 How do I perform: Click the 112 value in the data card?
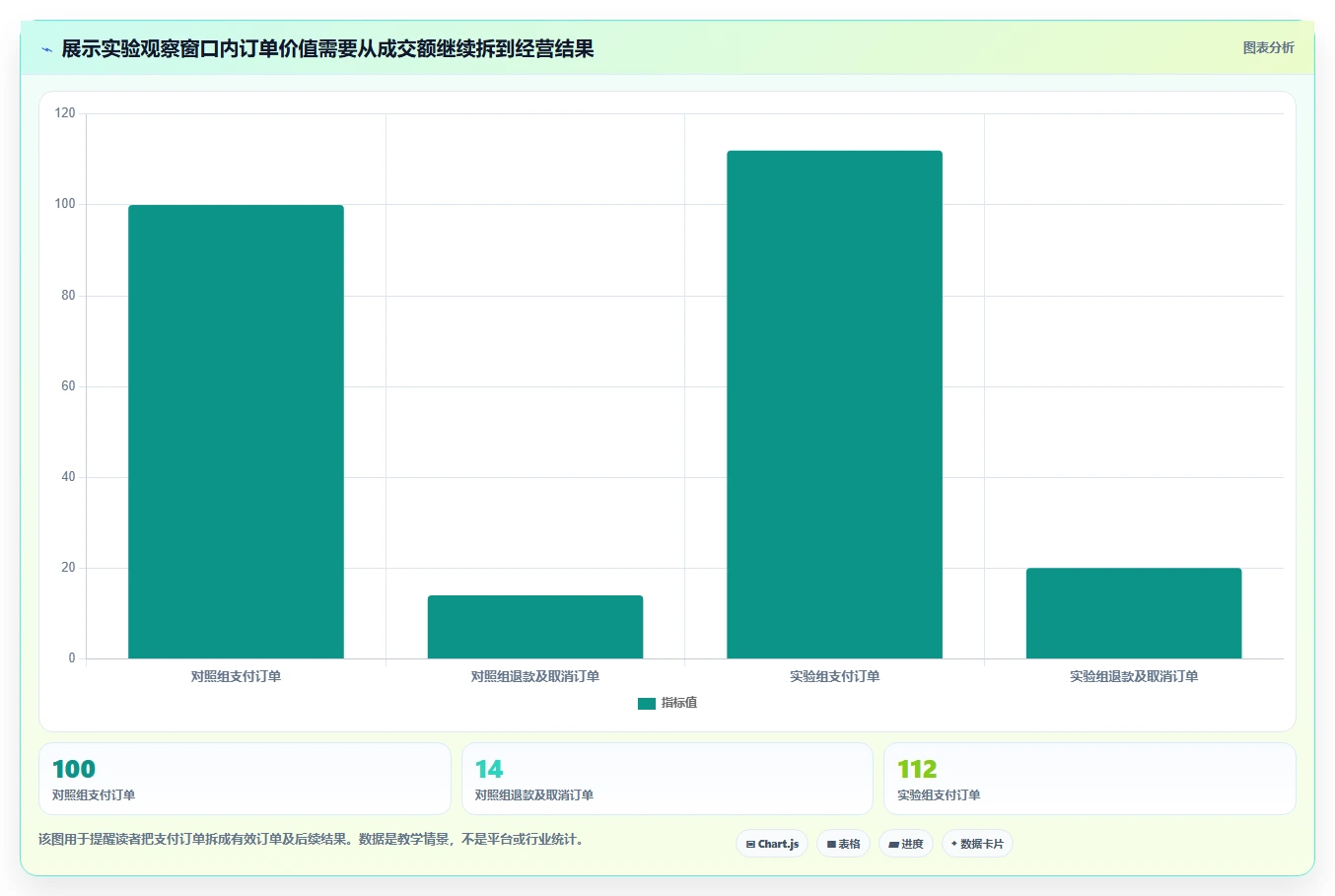coord(917,769)
